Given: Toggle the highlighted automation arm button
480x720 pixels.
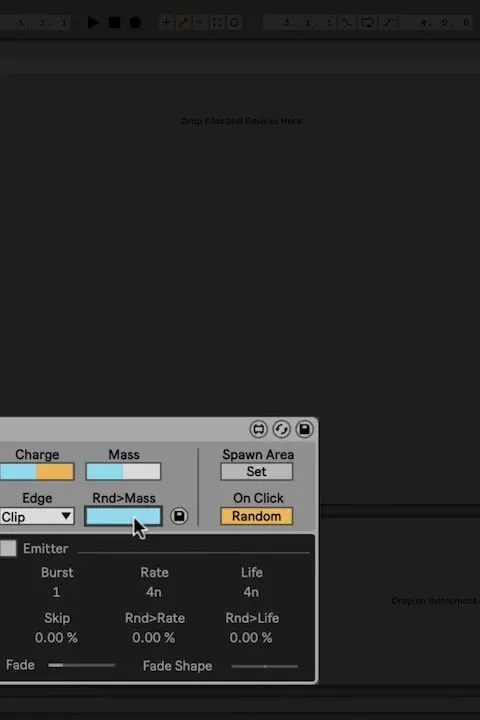Looking at the screenshot, I should click(x=183, y=22).
